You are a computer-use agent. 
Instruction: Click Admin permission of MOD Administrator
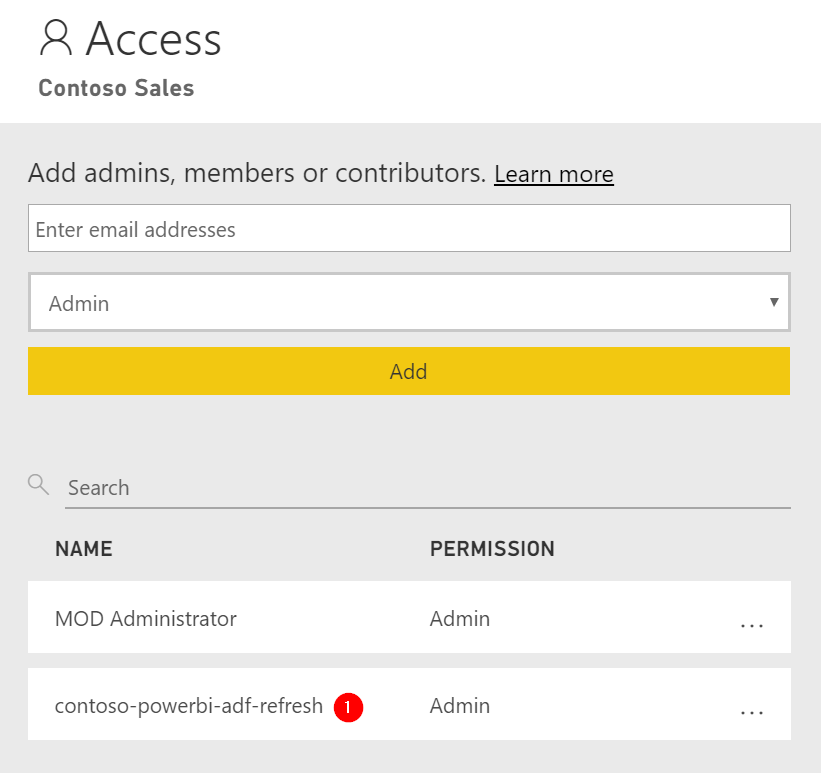[x=460, y=619]
